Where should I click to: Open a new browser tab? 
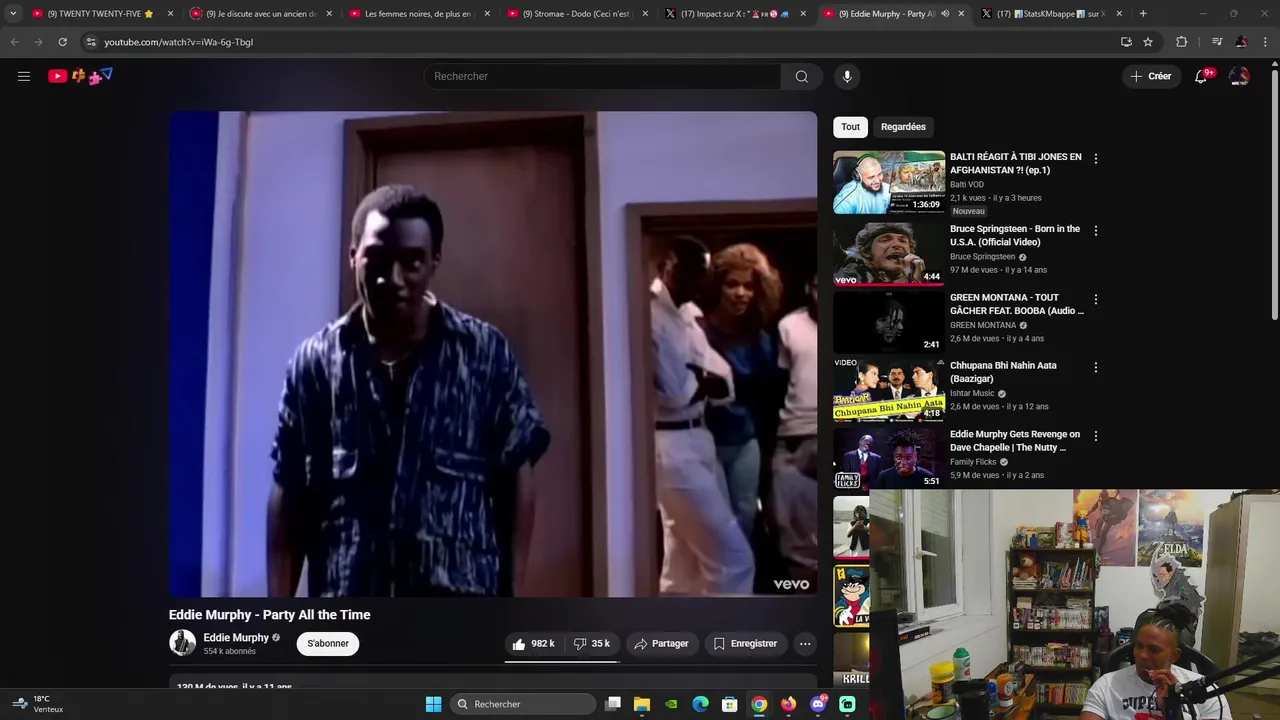pyautogui.click(x=1143, y=14)
